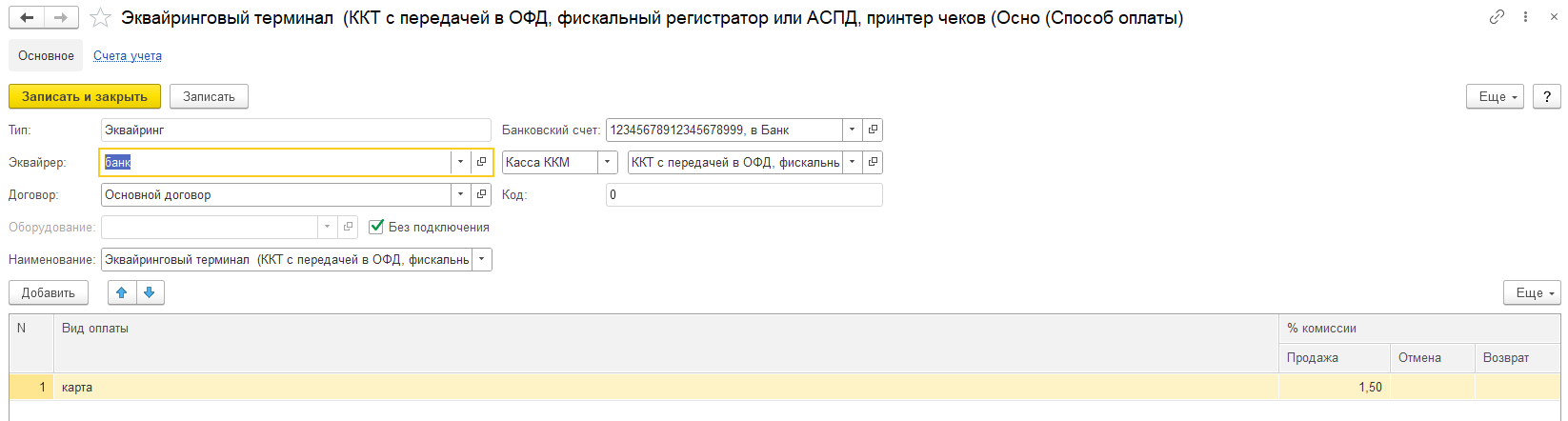Uncheck the Без подключения checkbox
Viewport: 1568px width, 421px height.
[x=377, y=227]
